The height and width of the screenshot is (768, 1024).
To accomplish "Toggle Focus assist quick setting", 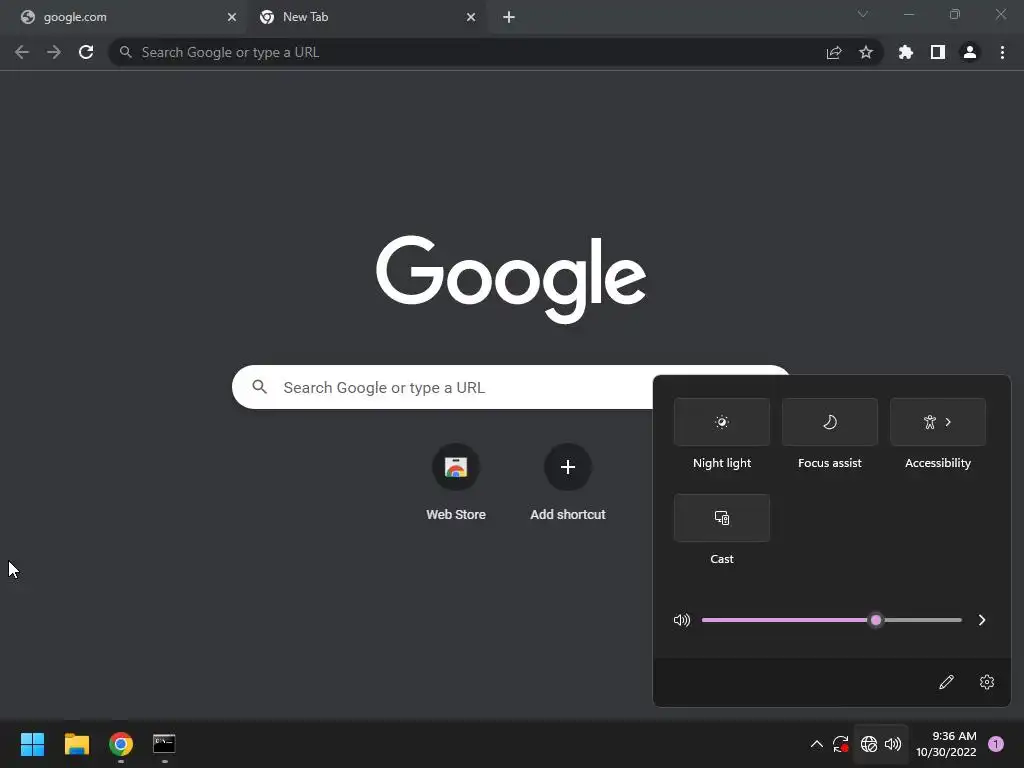I will coord(829,422).
